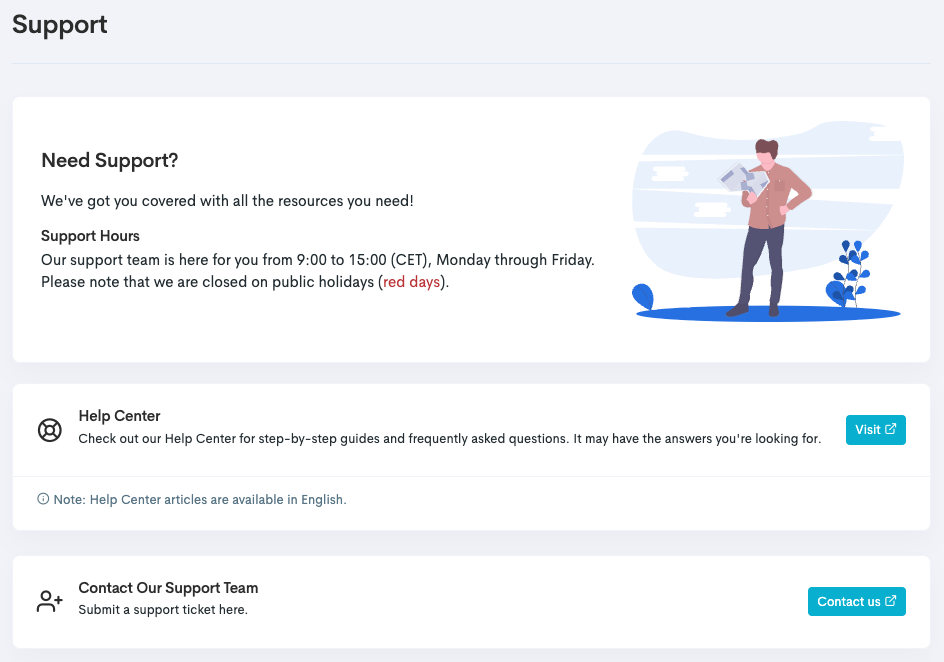Screen dimensions: 944x662
Task: Open the Help Center via the Visit button
Action: point(875,430)
